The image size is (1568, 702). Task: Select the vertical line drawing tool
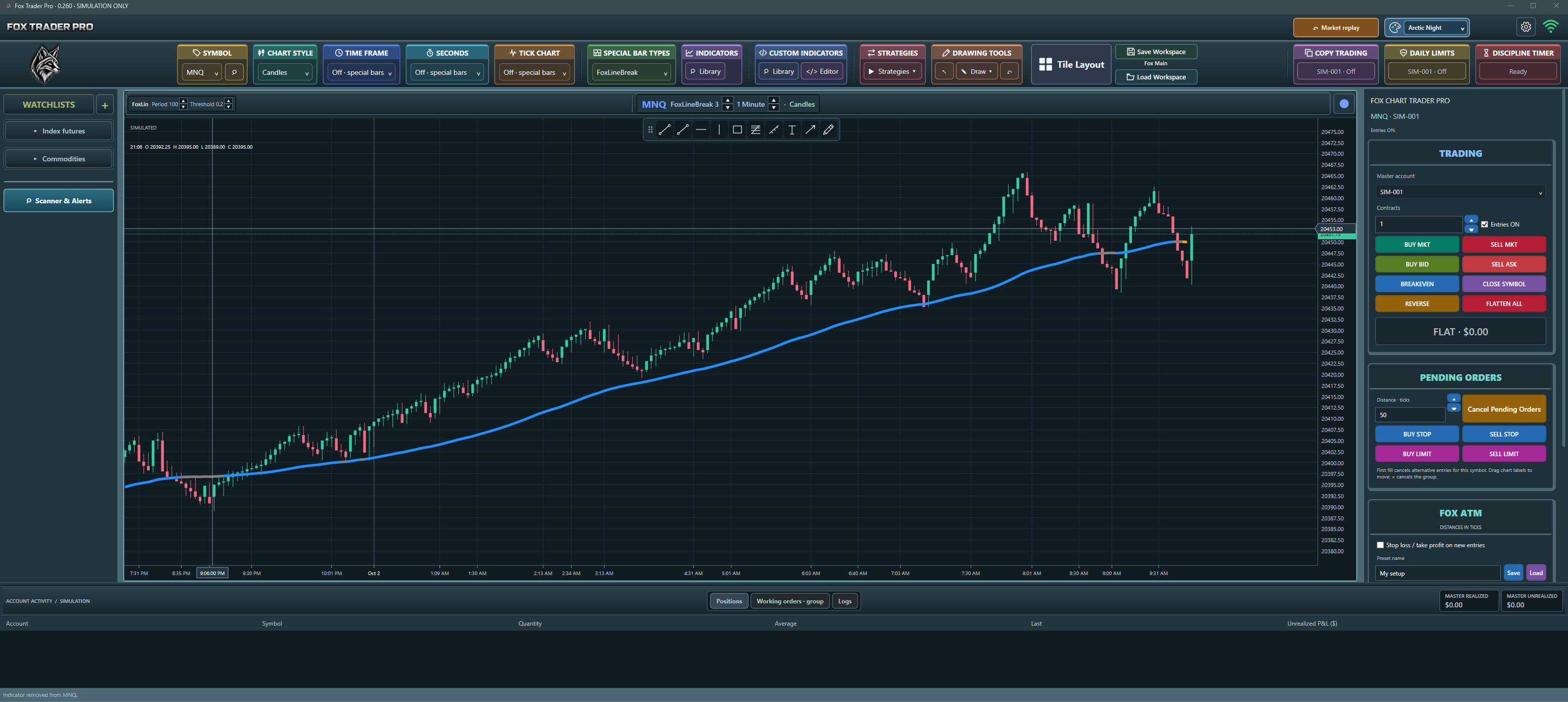719,129
